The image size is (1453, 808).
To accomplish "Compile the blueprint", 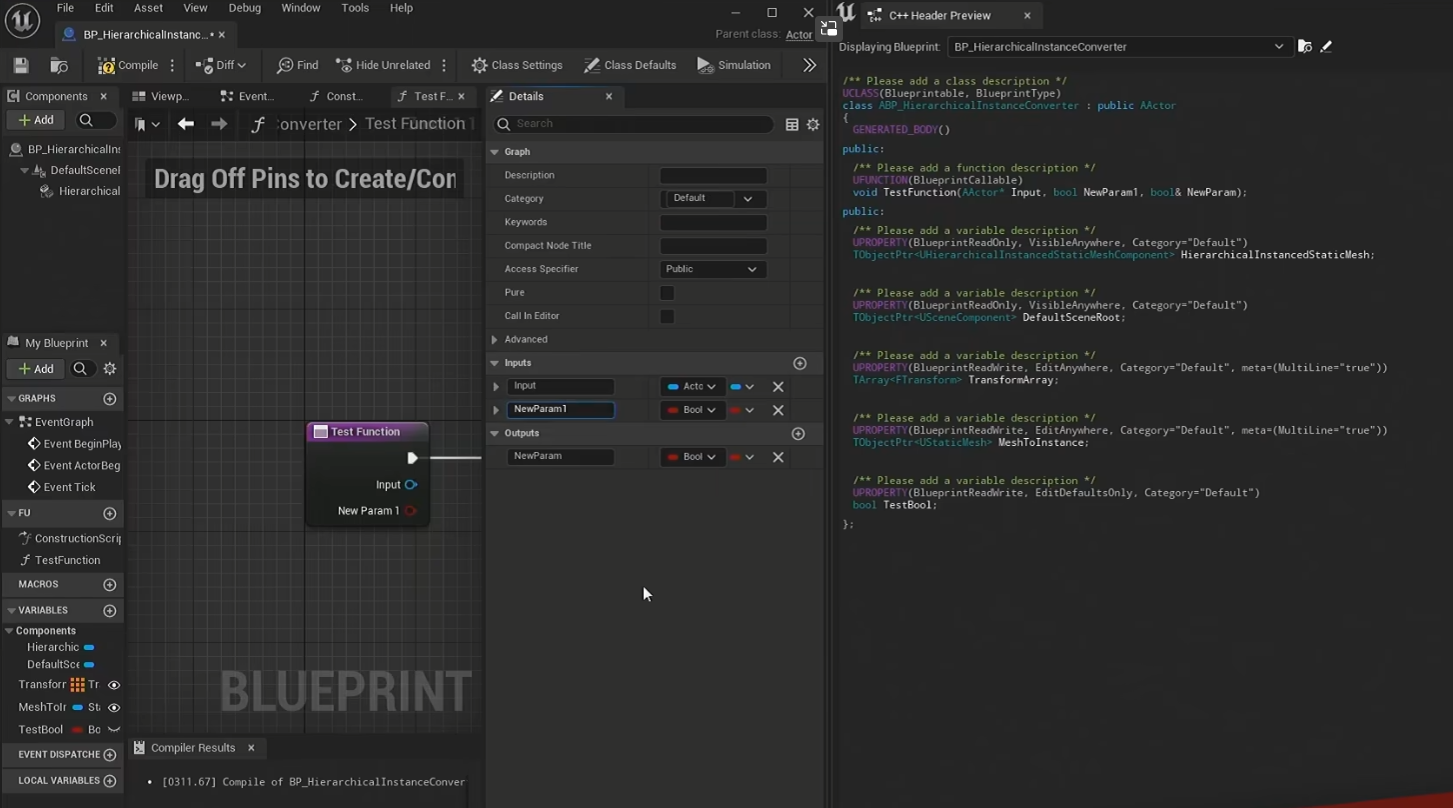I will coord(128,65).
